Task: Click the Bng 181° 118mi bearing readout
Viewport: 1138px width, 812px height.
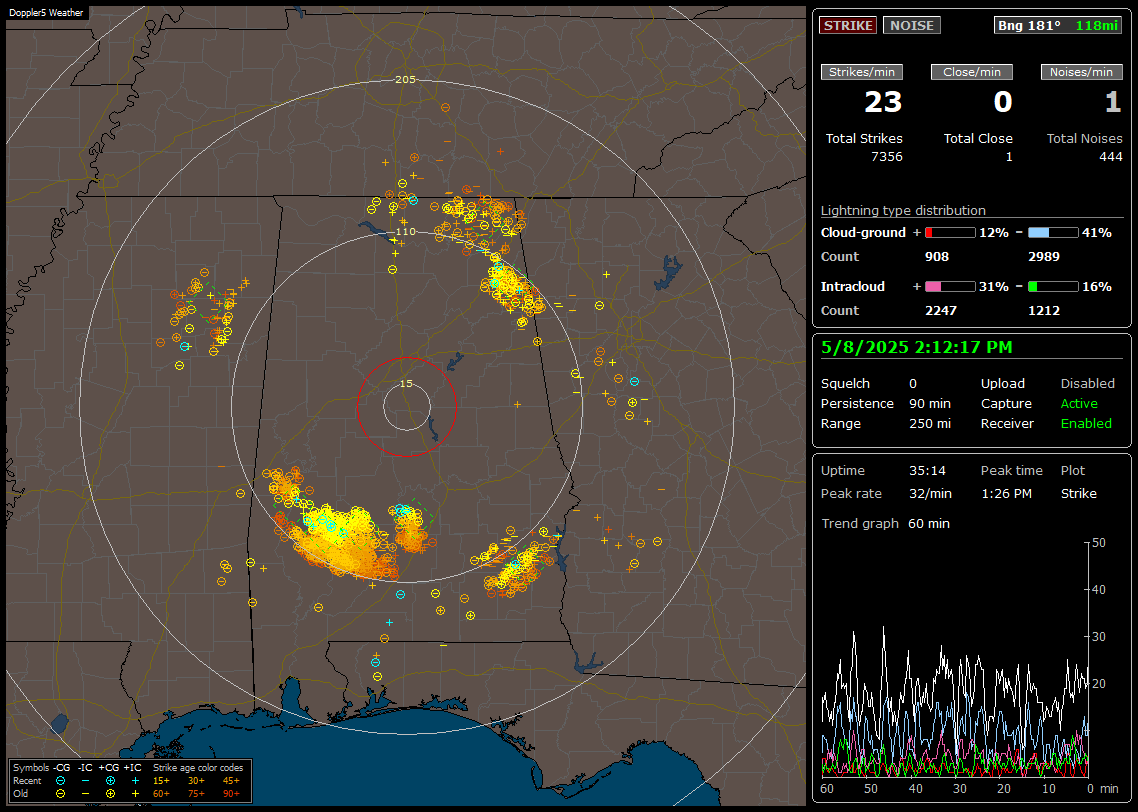Action: 1057,25
